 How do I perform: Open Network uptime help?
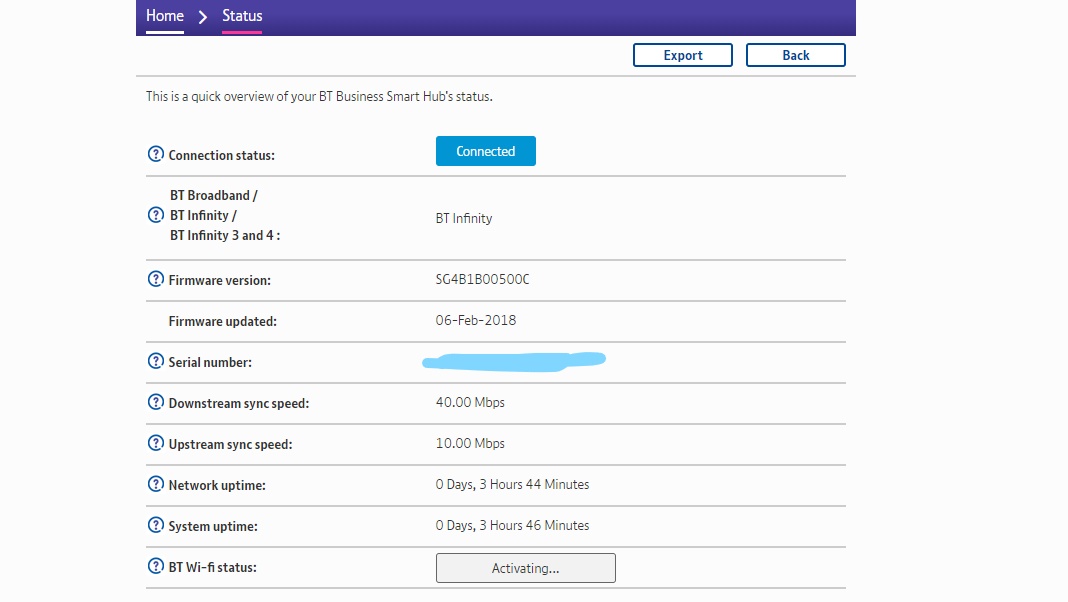[156, 484]
